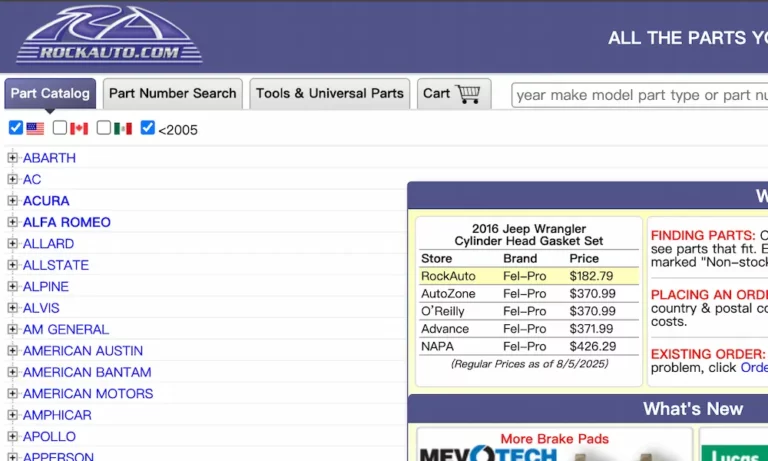Viewport: 768px width, 461px height.
Task: Expand the AMERICAN MOTORS make
Action: [x=13, y=393]
